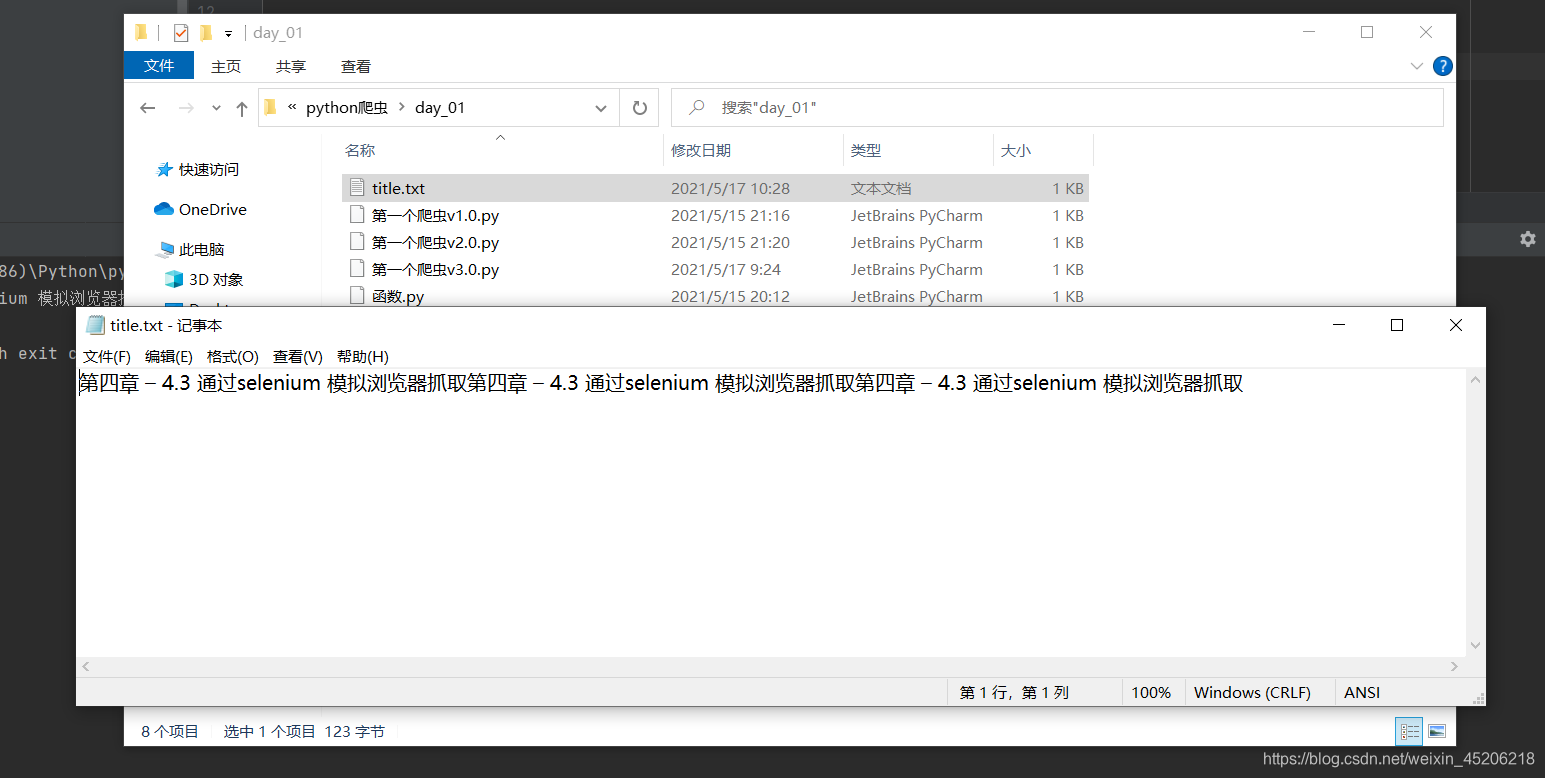Expand the ribbon using the chevron near Help
Image resolution: width=1545 pixels, height=778 pixels.
pyautogui.click(x=1417, y=66)
